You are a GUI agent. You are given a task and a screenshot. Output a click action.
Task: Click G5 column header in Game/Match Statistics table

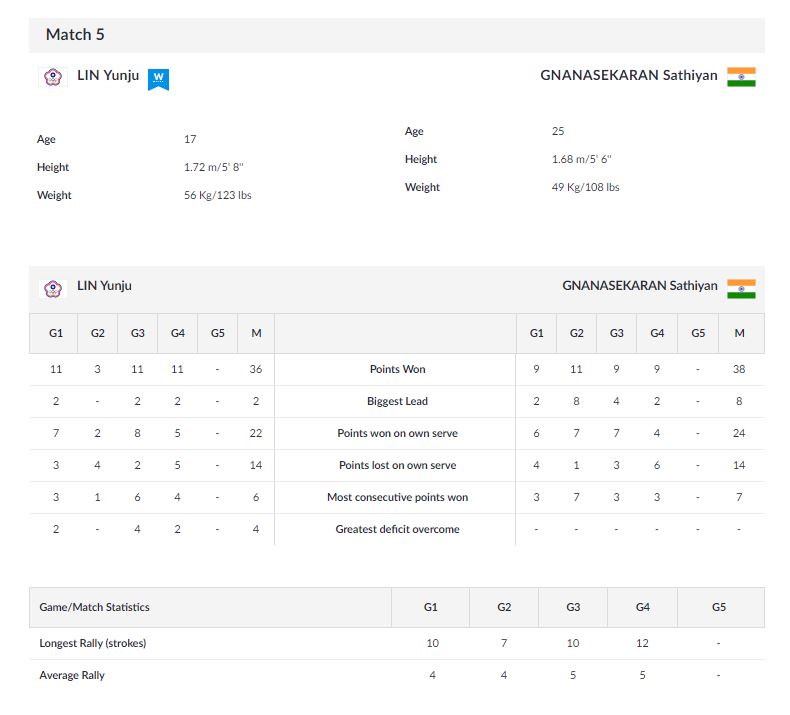(719, 607)
